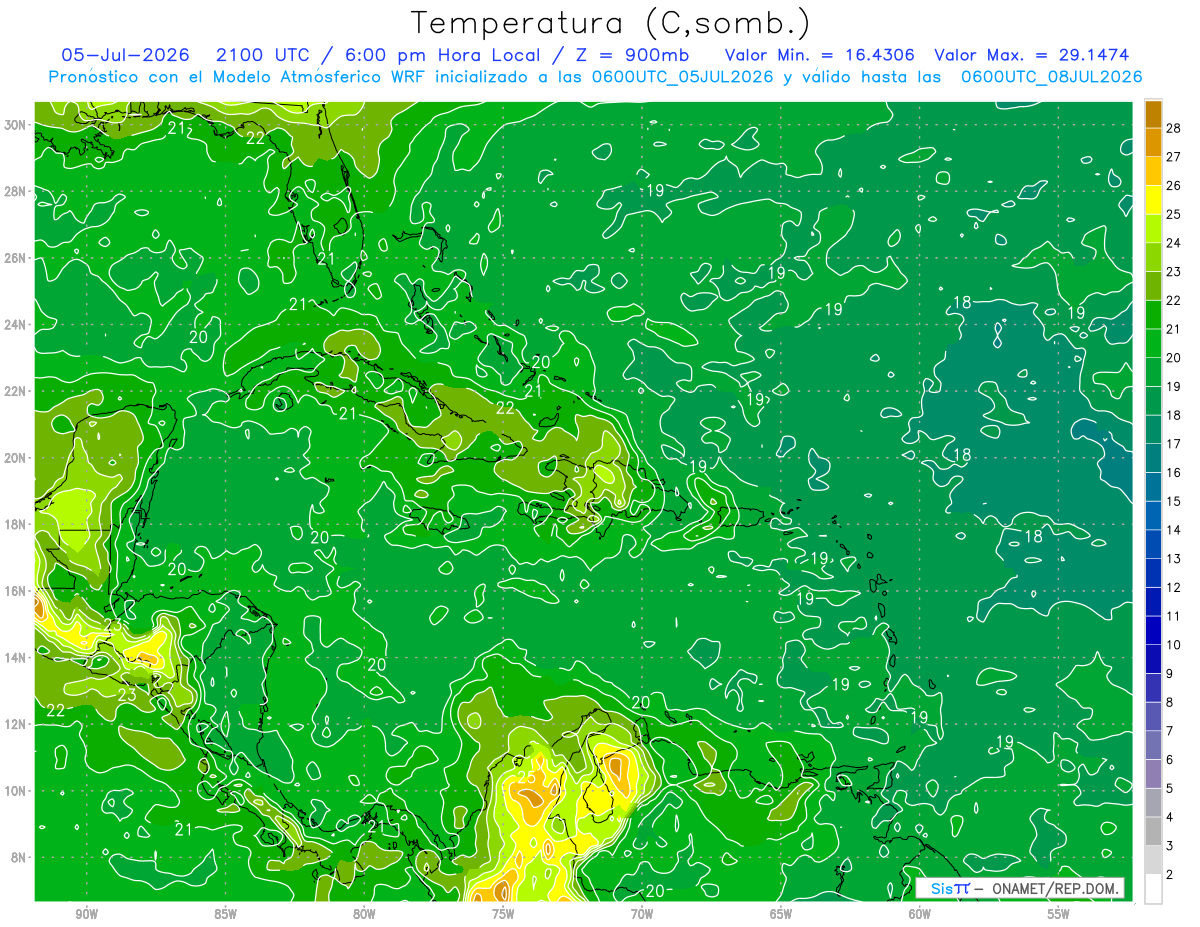Screen dimensions: 1200x927
Task: Click color scale value '11'
Action: (x=1174, y=616)
